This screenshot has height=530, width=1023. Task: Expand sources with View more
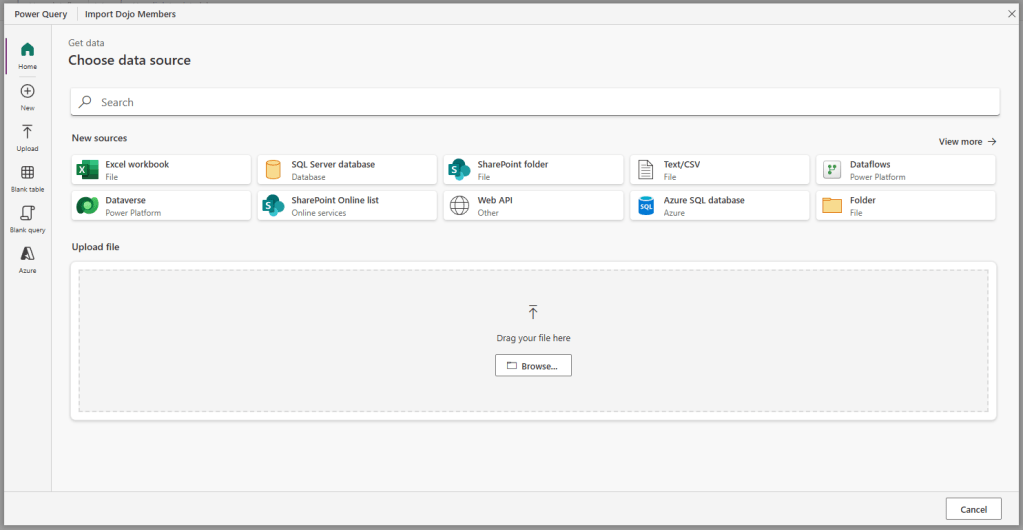pyautogui.click(x=966, y=142)
